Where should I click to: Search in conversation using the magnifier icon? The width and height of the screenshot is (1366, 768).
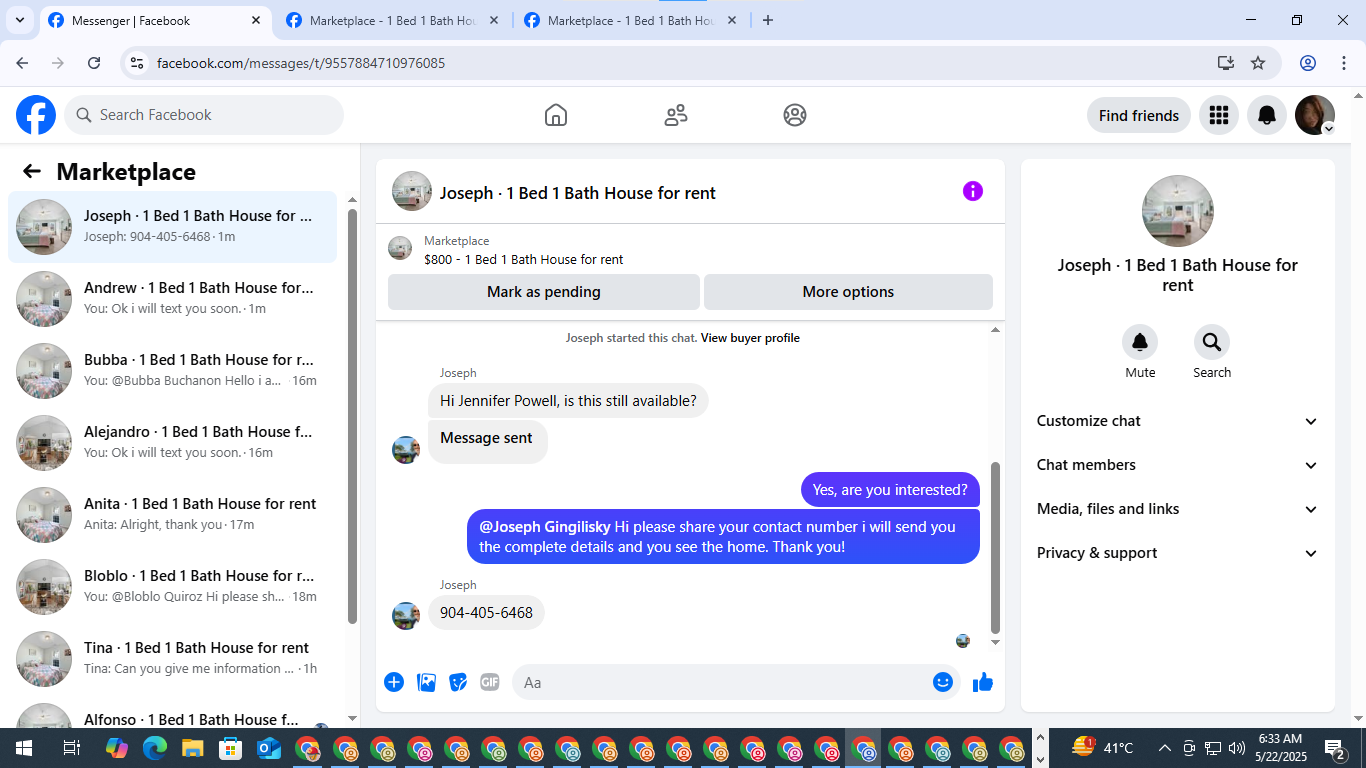(x=1212, y=343)
